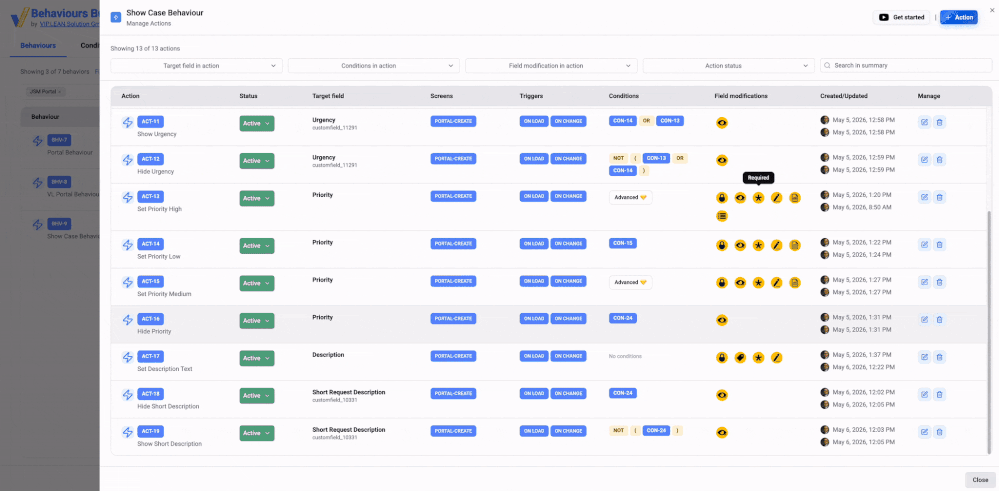Click the list options icon in ACT-13 row
Image resolution: width=999 pixels, height=491 pixels.
pyautogui.click(x=722, y=217)
